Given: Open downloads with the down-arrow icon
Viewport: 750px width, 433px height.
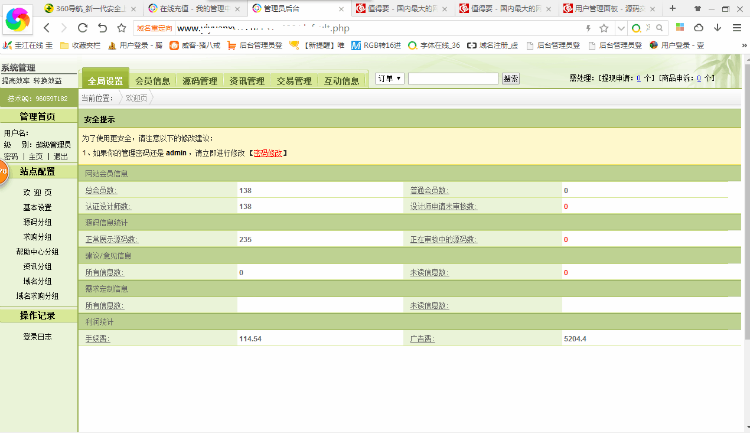Looking at the screenshot, I should click(717, 27).
